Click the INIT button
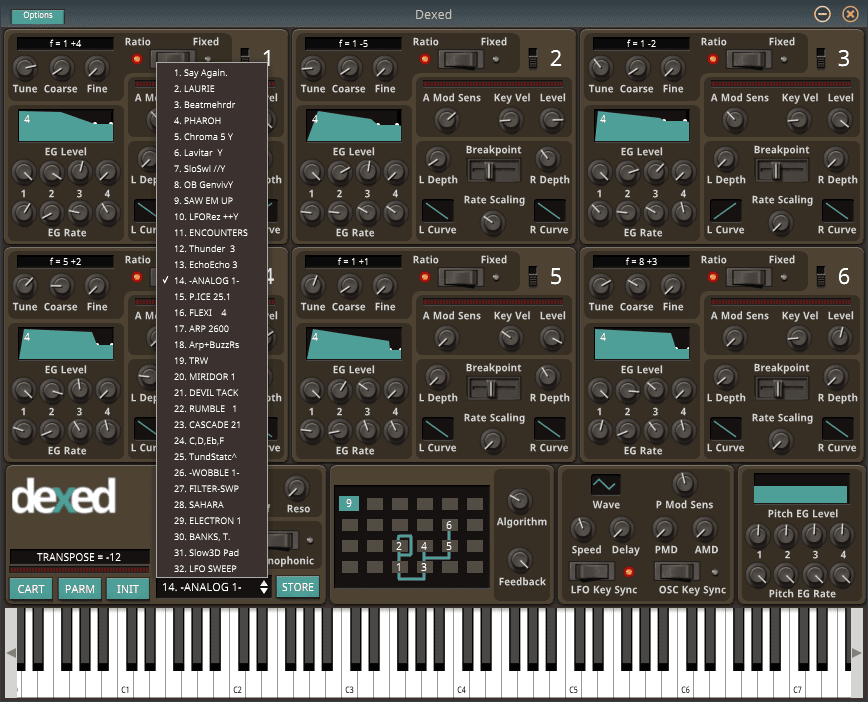Viewport: 868px width, 702px height. pyautogui.click(x=128, y=589)
